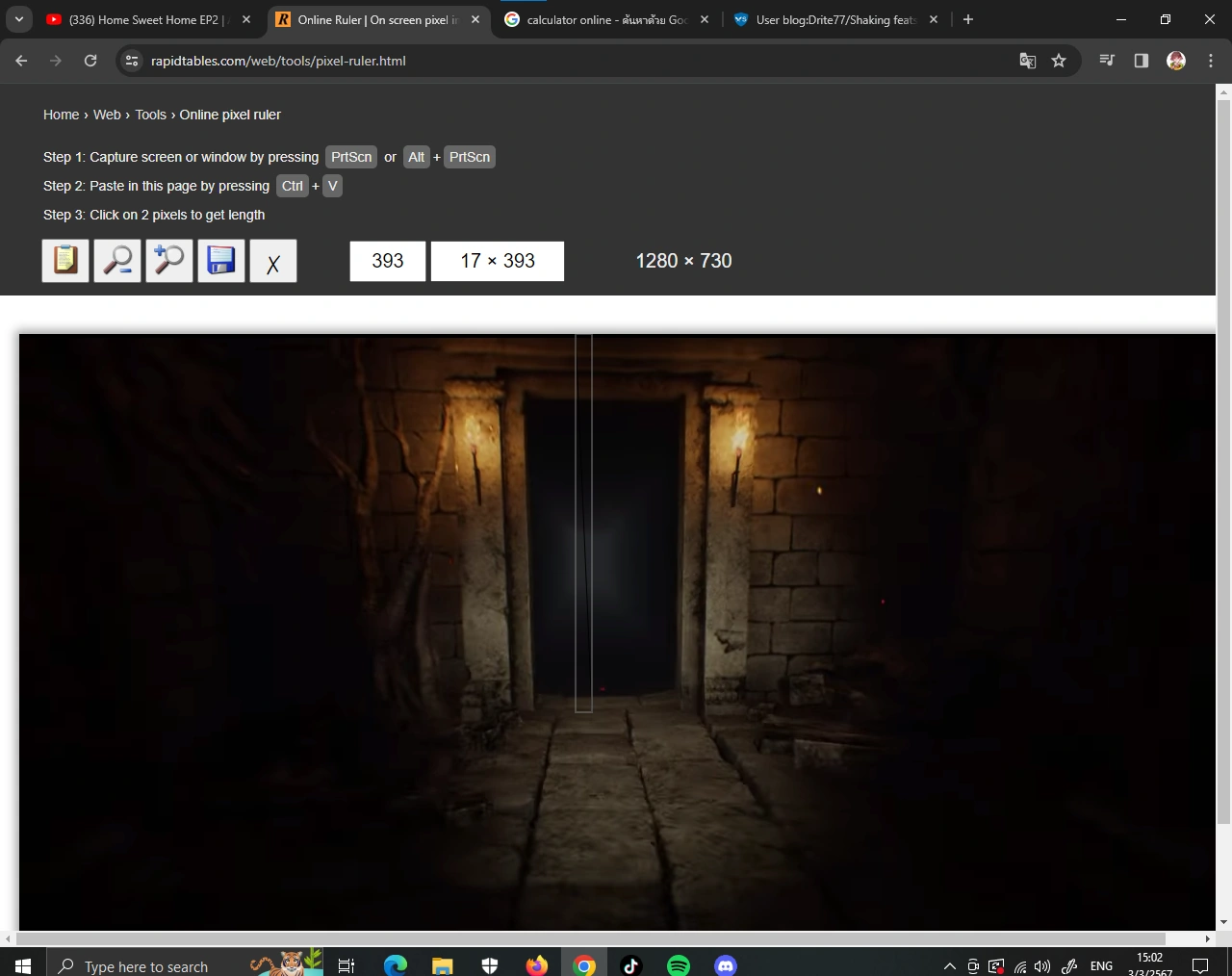Screen dimensions: 1232x976
Task: Open the Google Translate icon in address bar
Action: (x=1028, y=61)
